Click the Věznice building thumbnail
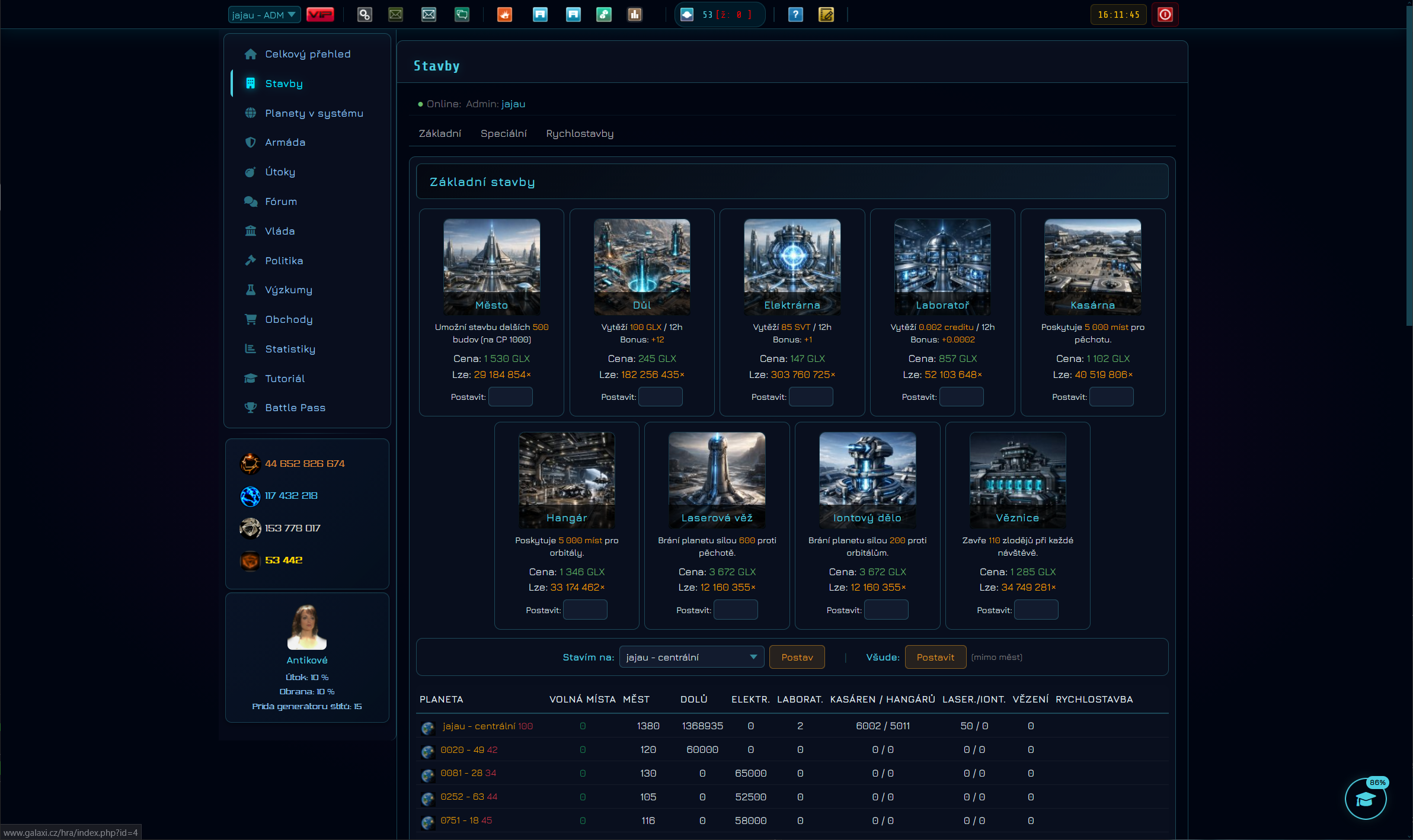 (x=1018, y=480)
